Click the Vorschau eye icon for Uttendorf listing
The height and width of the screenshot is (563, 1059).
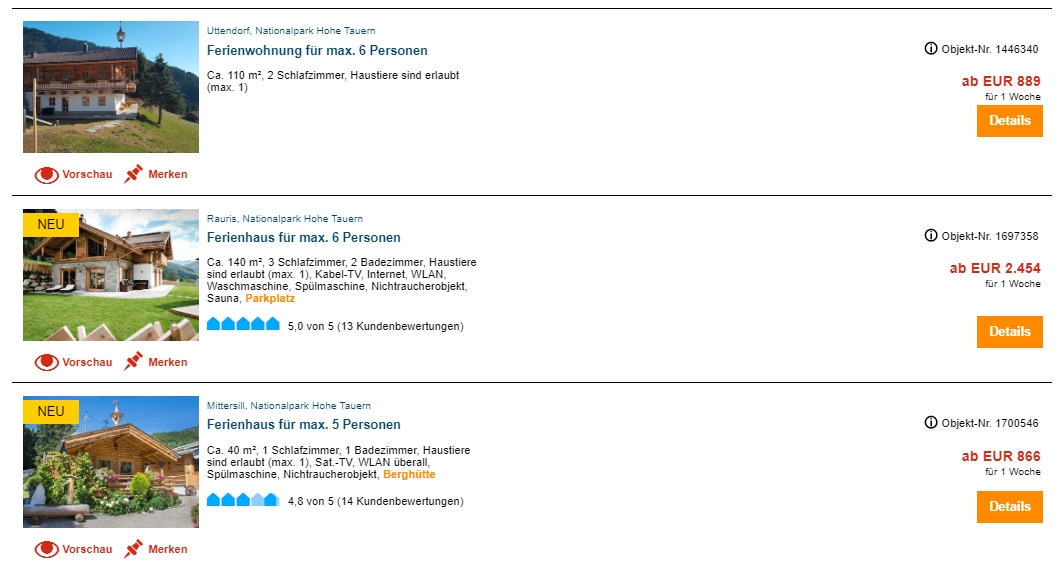[47, 175]
